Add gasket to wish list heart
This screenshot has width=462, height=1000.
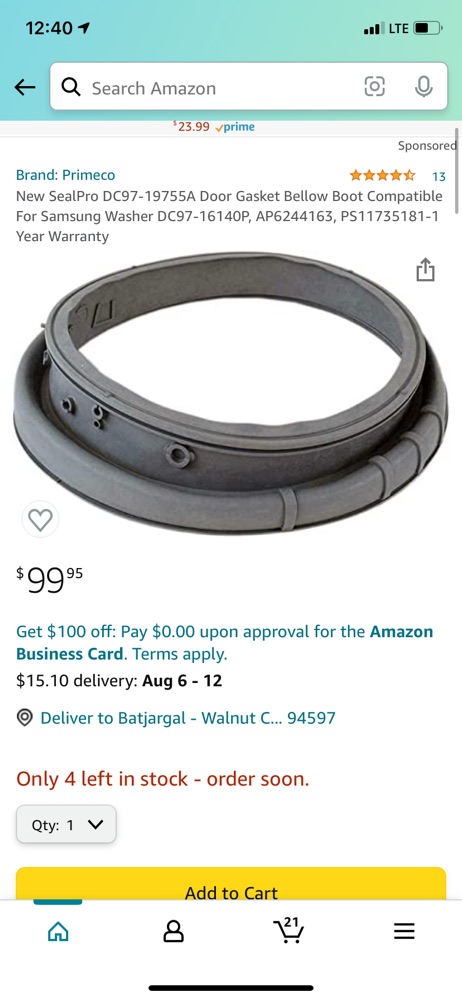click(x=41, y=520)
